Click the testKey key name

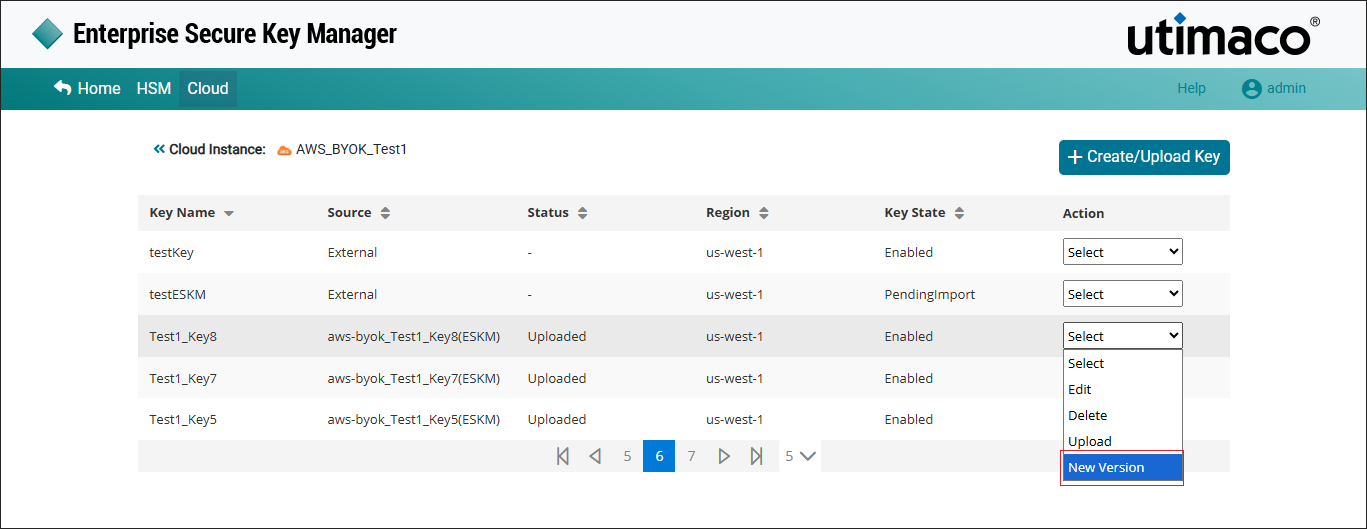point(171,252)
